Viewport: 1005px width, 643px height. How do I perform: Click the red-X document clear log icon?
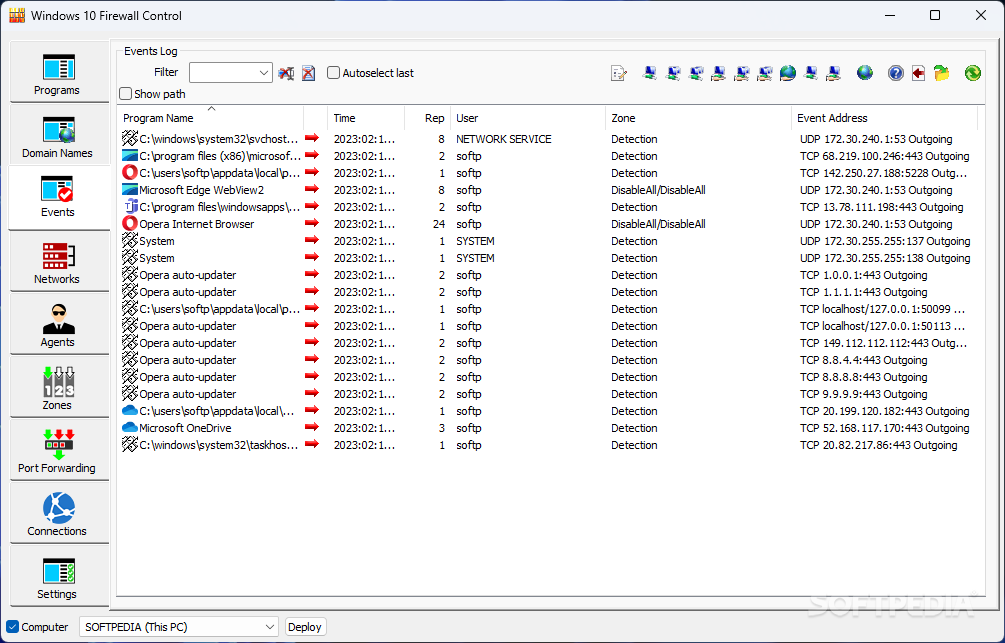coord(308,73)
